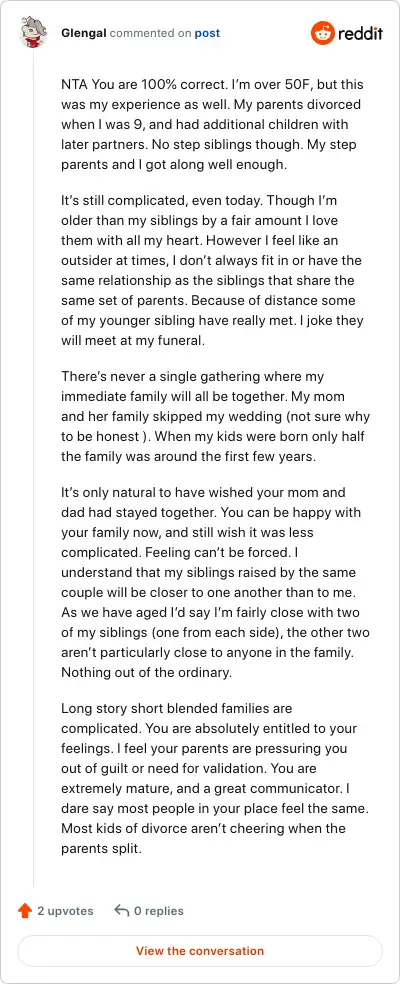400x984 pixels.
Task: Open Glengal's user profile link
Action: click(x=84, y=33)
